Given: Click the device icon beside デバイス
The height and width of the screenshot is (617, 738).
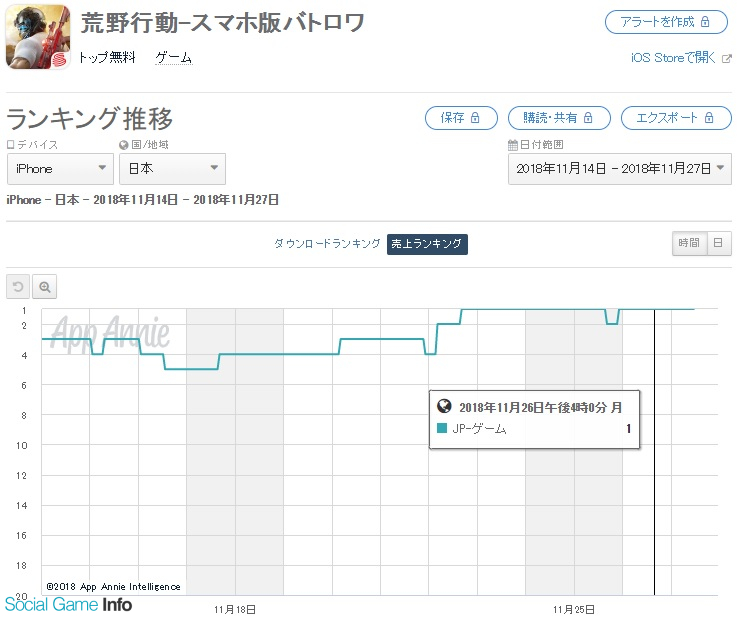Looking at the screenshot, I should (x=11, y=145).
